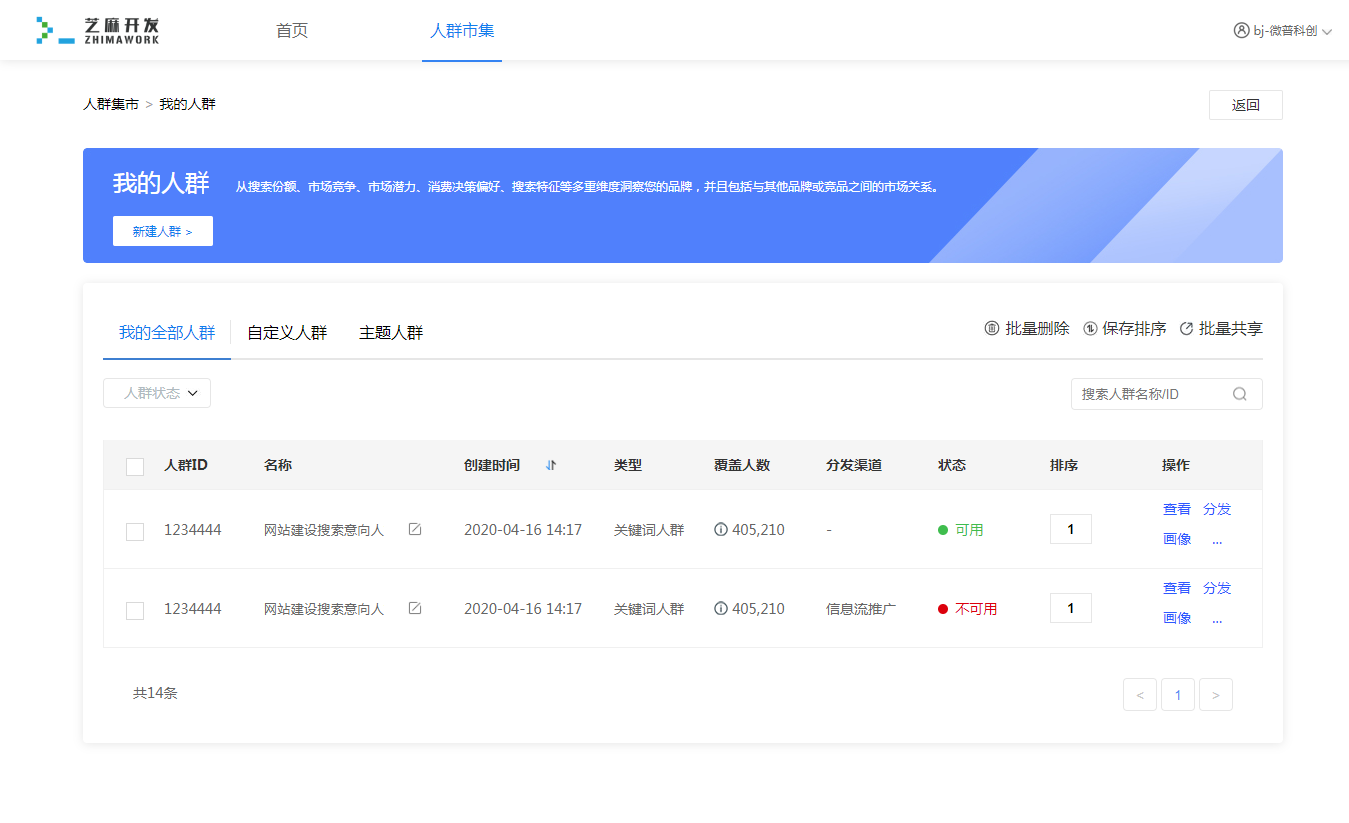The width and height of the screenshot is (1349, 823).
Task: Focus the 搜索人群名称/ID search field
Action: (x=1167, y=394)
